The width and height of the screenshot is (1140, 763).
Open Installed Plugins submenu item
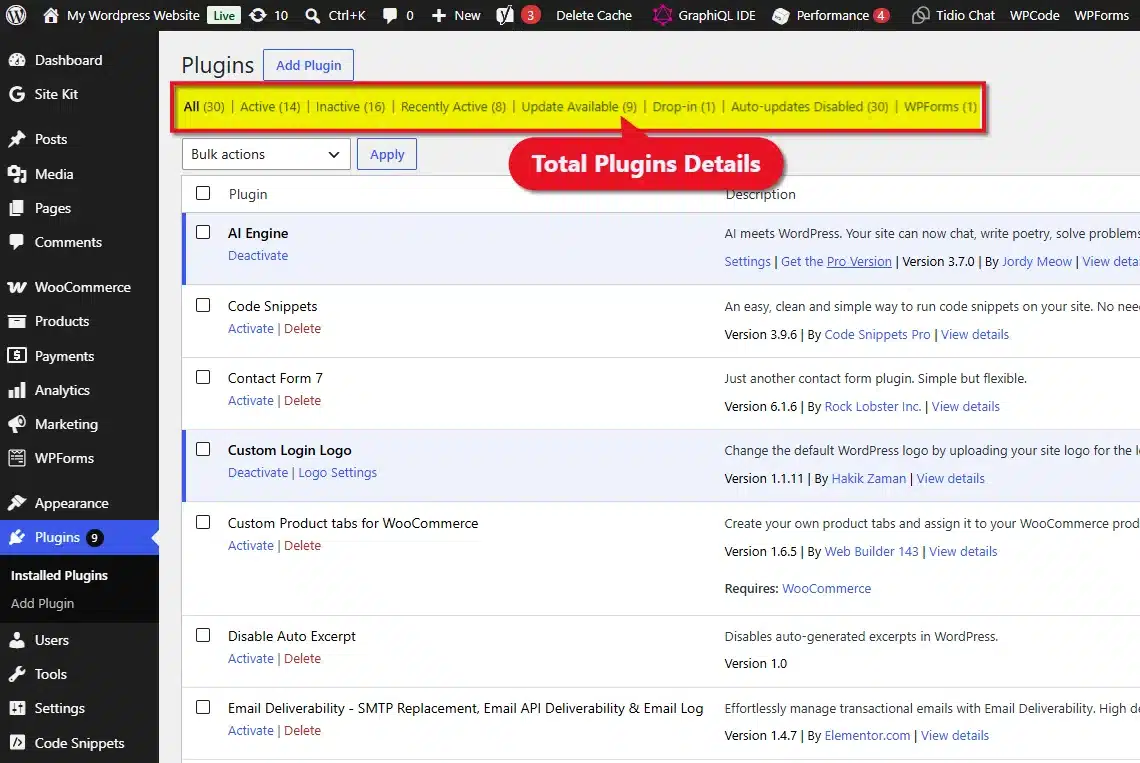coord(59,575)
